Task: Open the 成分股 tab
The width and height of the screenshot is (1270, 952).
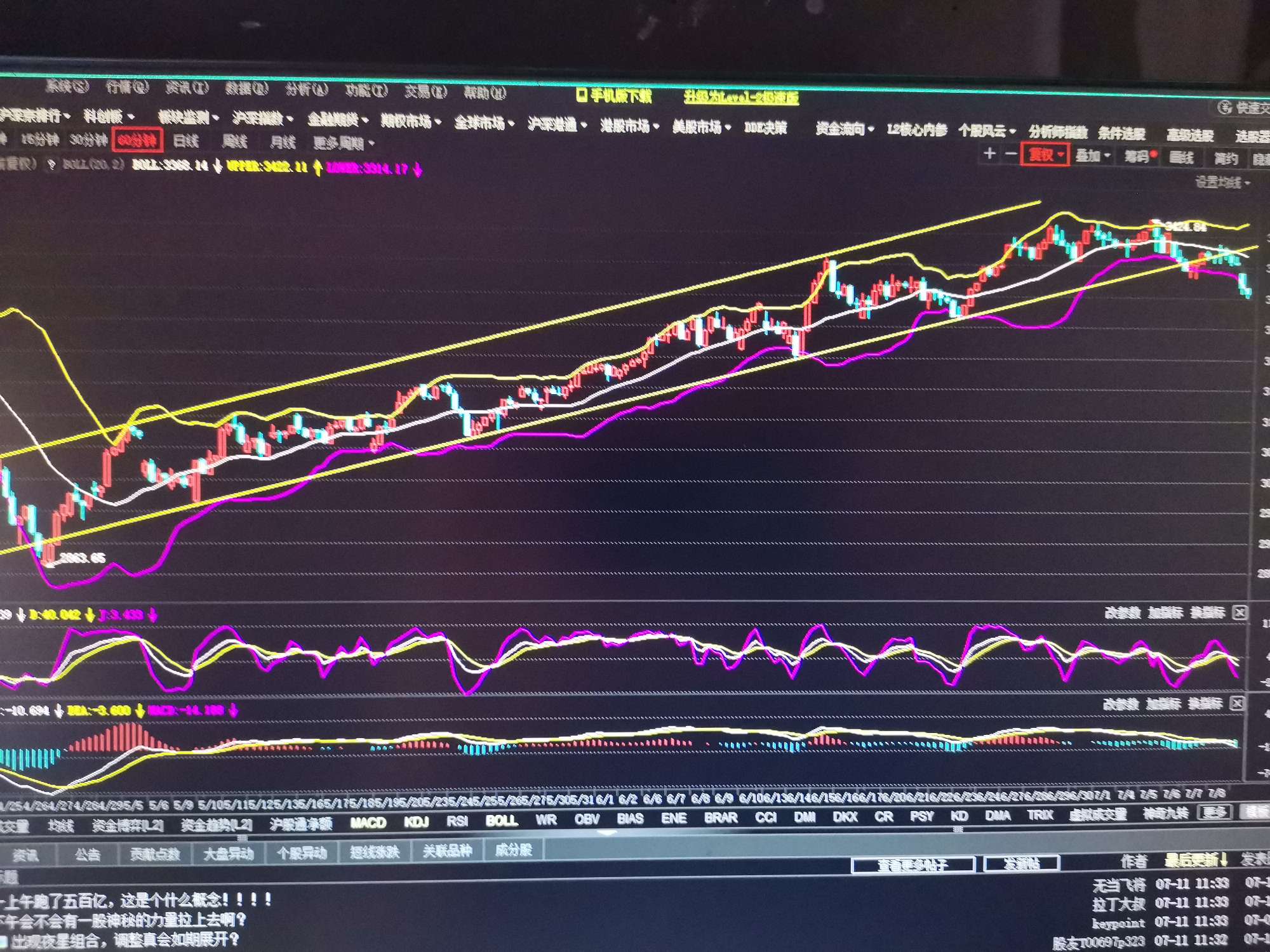Action: (514, 850)
